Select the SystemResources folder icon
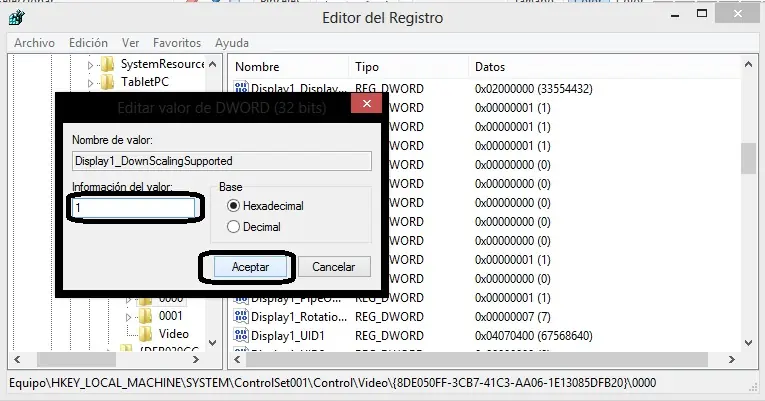This screenshot has width=765, height=401. (107, 64)
